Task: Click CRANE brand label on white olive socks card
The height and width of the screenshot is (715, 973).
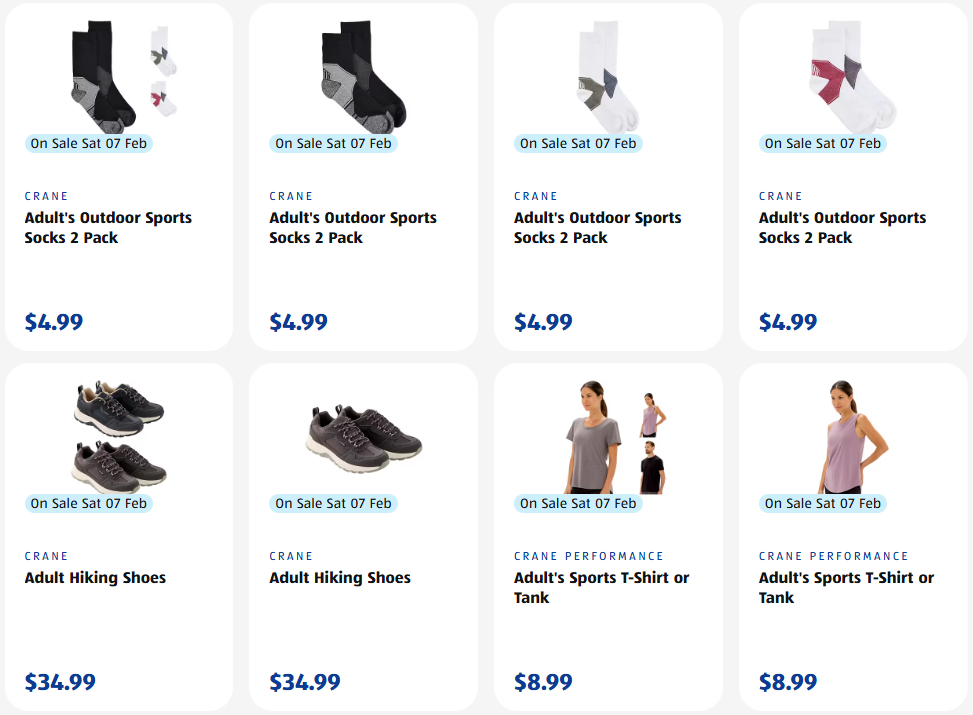Action: tap(536, 196)
